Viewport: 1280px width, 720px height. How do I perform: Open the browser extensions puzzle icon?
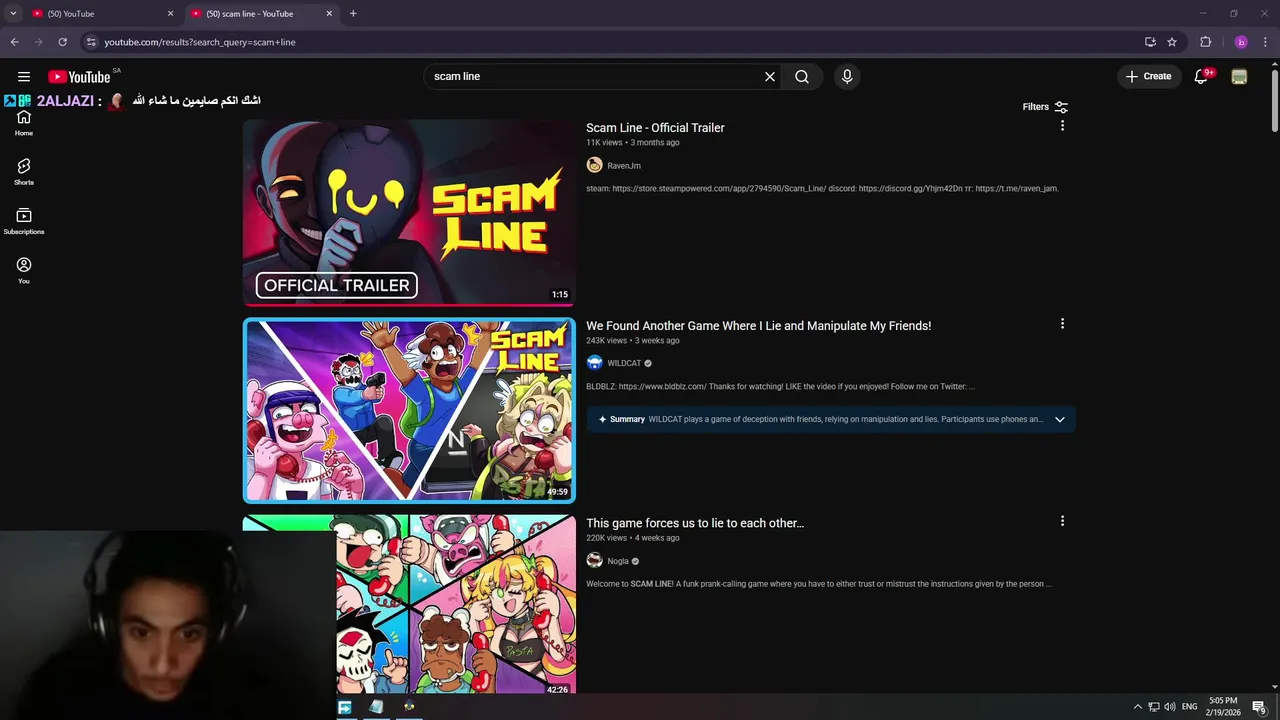[x=1206, y=42]
